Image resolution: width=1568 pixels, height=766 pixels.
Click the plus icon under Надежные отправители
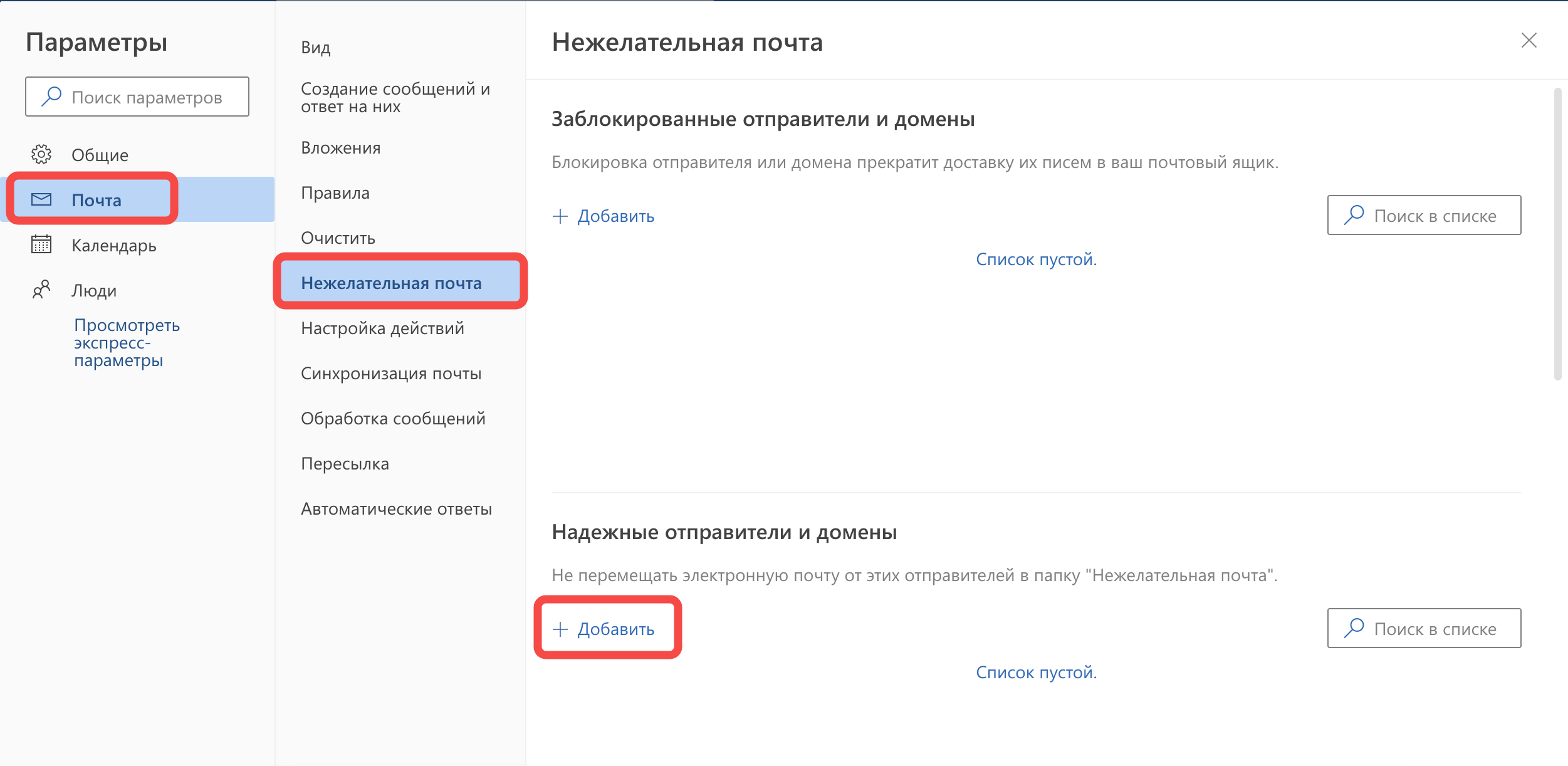[560, 629]
